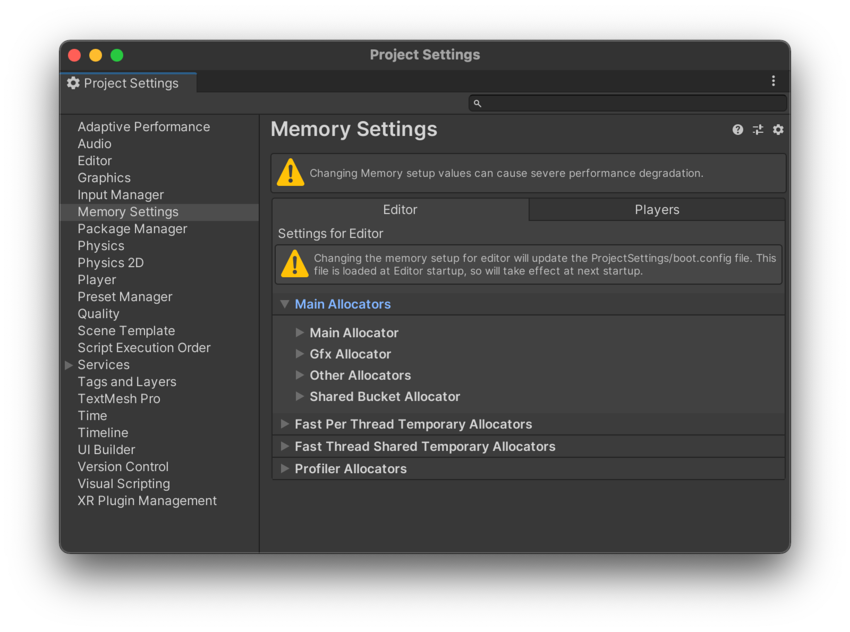Image resolution: width=850 pixels, height=632 pixels.
Task: Click the warning icon in the boot.config notice
Action: [x=292, y=263]
